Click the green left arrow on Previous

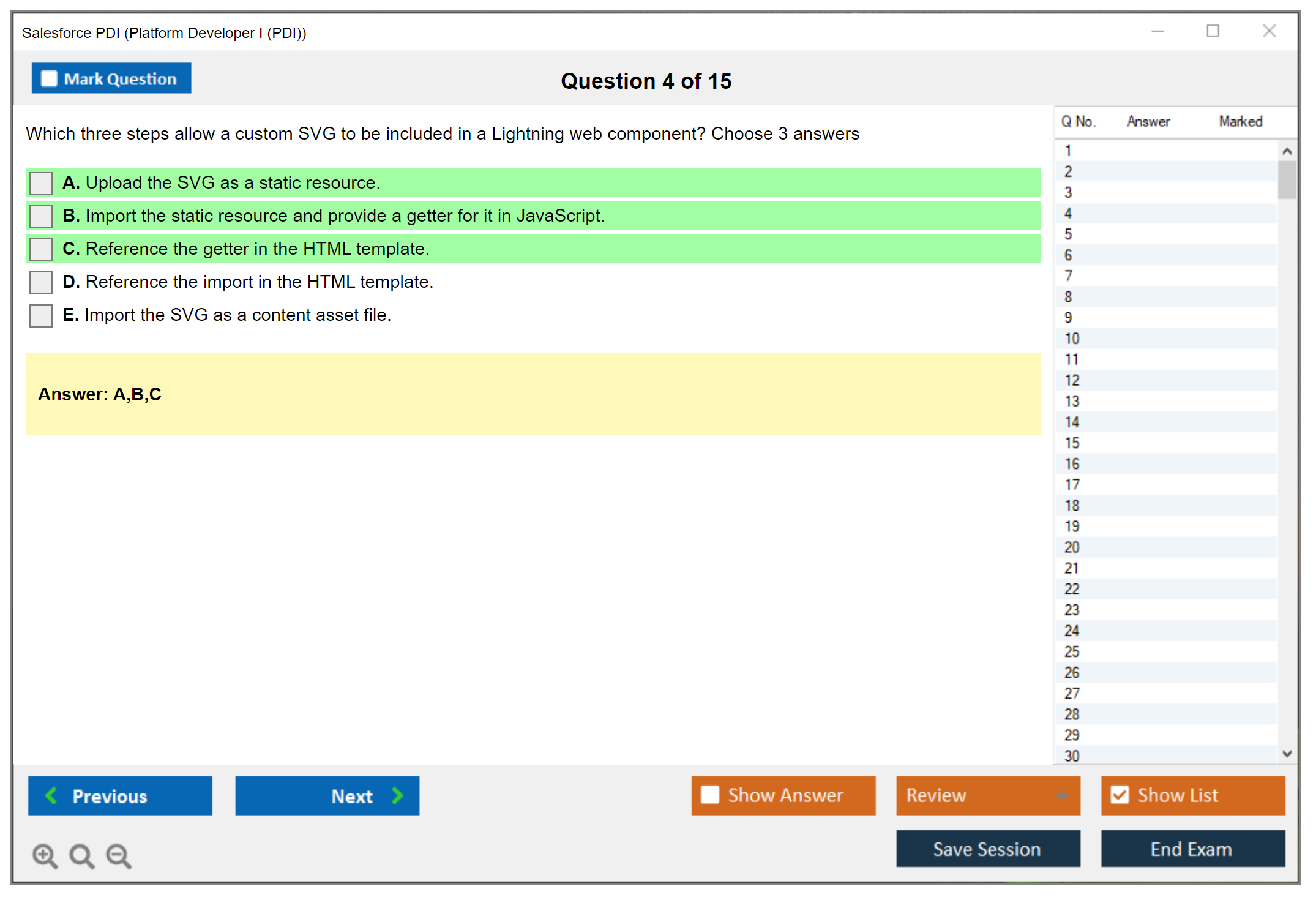(52, 795)
